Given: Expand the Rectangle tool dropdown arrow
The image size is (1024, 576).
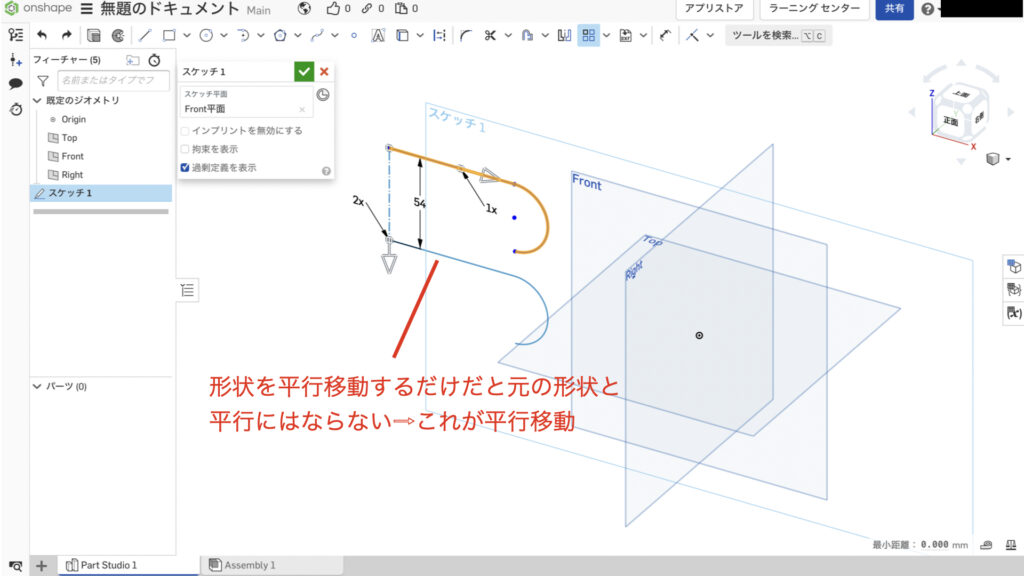Looking at the screenshot, I should click(187, 35).
